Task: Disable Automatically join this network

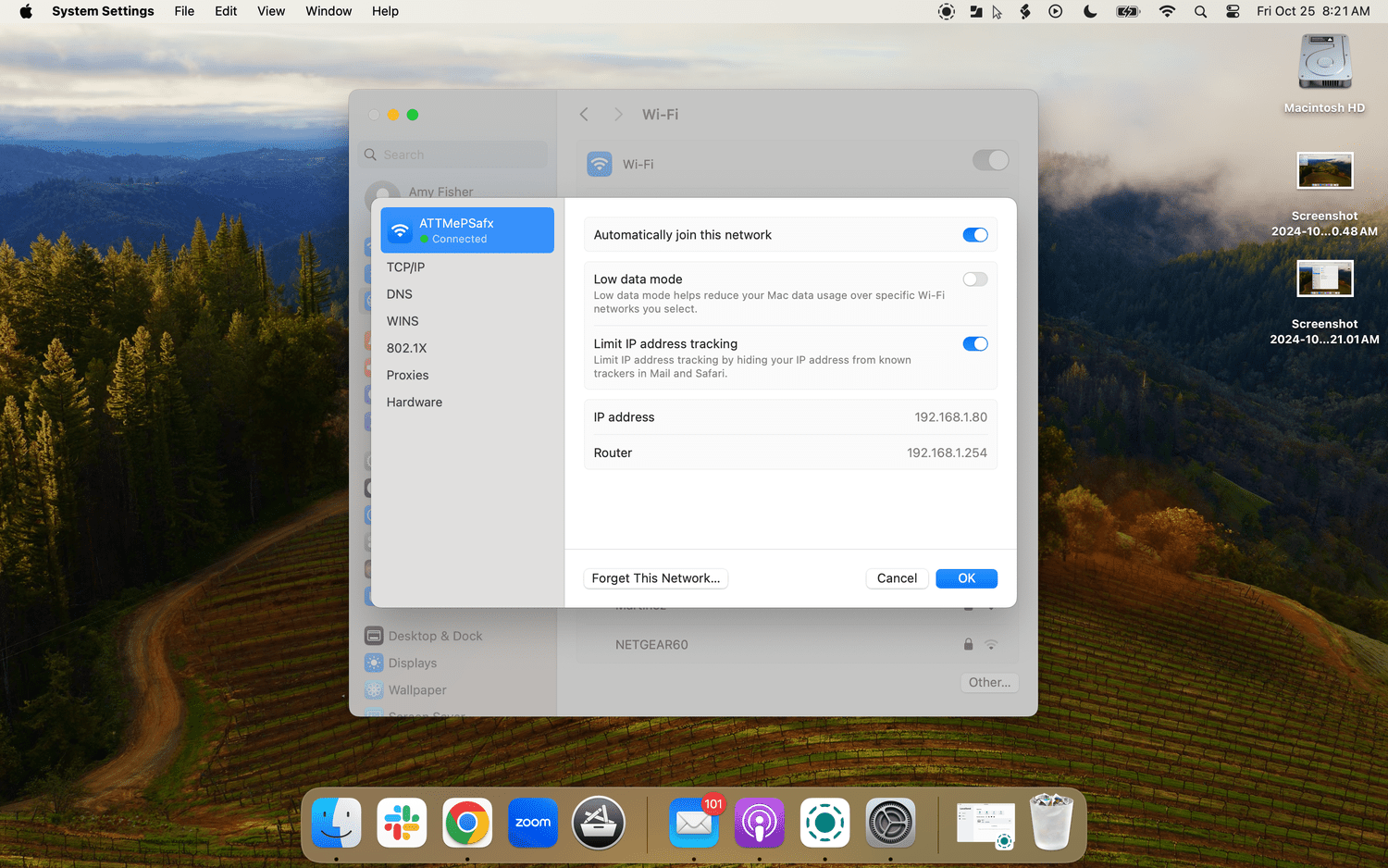Action: click(x=975, y=235)
